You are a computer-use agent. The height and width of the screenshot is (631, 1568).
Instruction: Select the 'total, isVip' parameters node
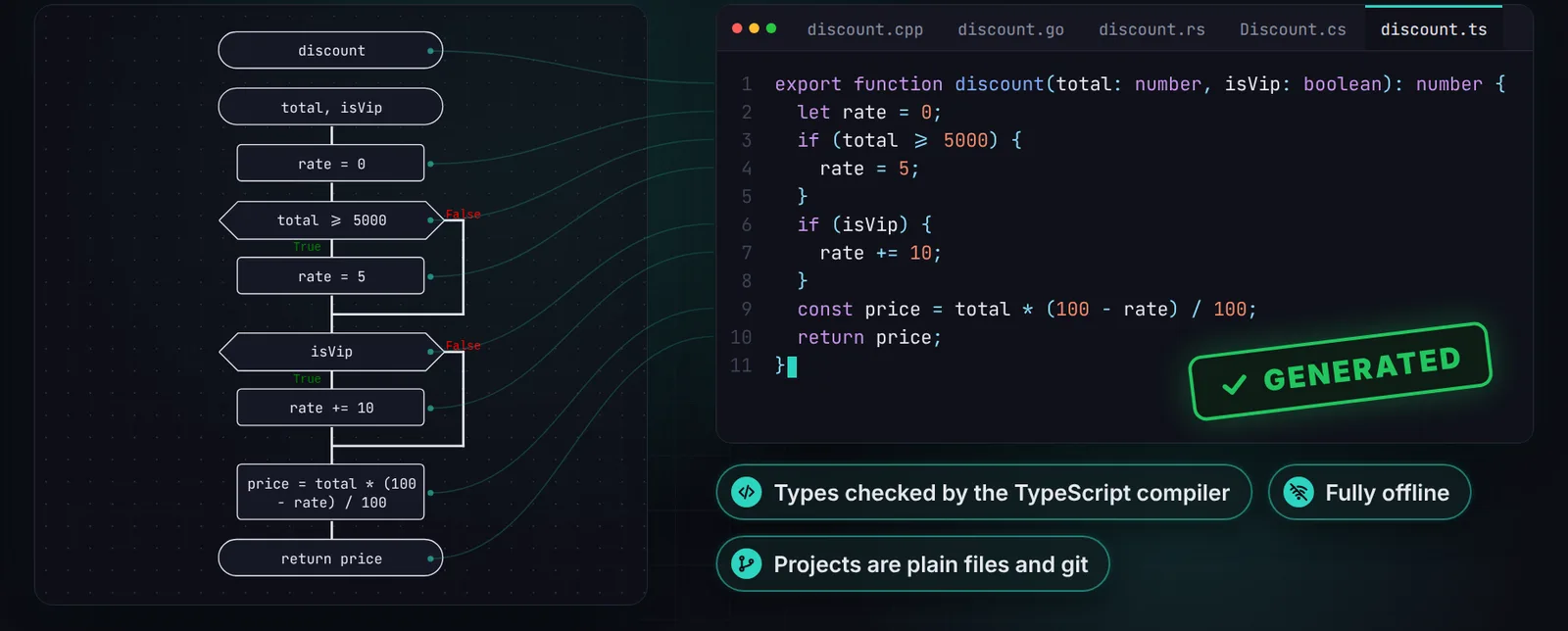[330, 107]
